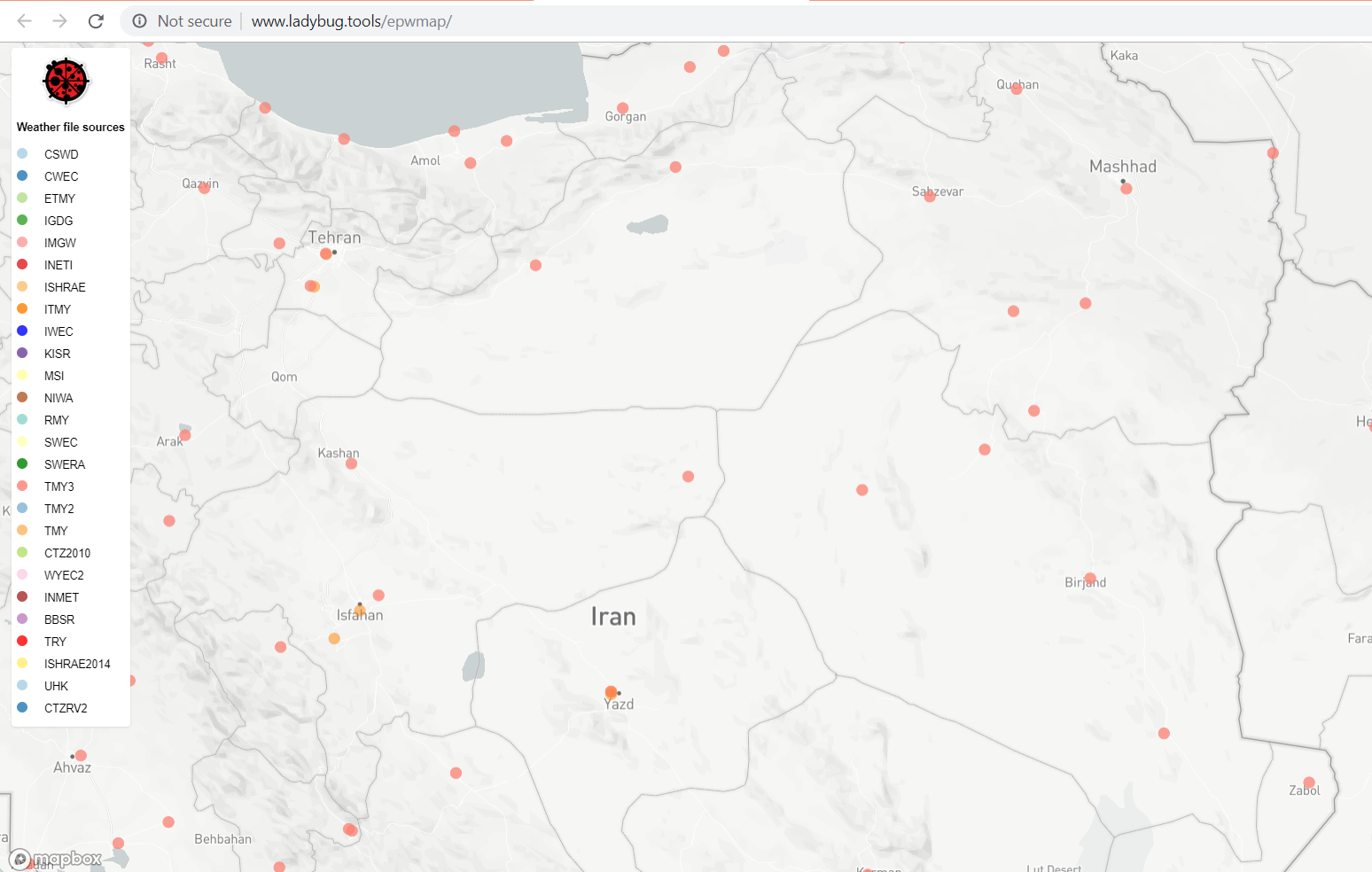1372x872 pixels.
Task: Click the Behbahan city label
Action: coord(223,839)
